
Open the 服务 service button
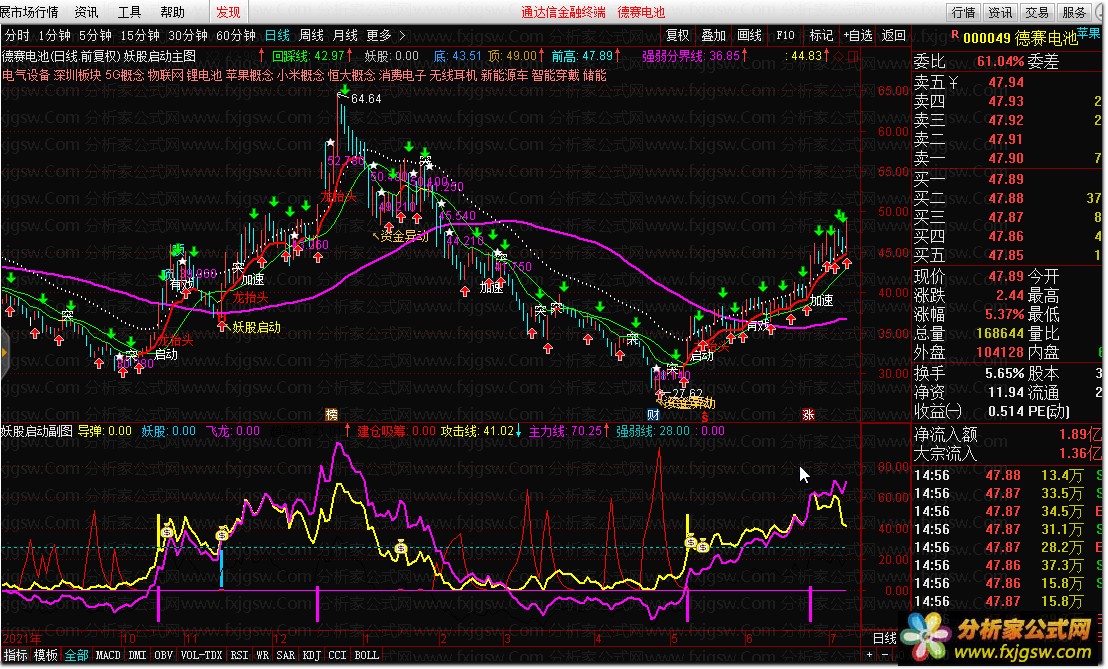point(1073,12)
